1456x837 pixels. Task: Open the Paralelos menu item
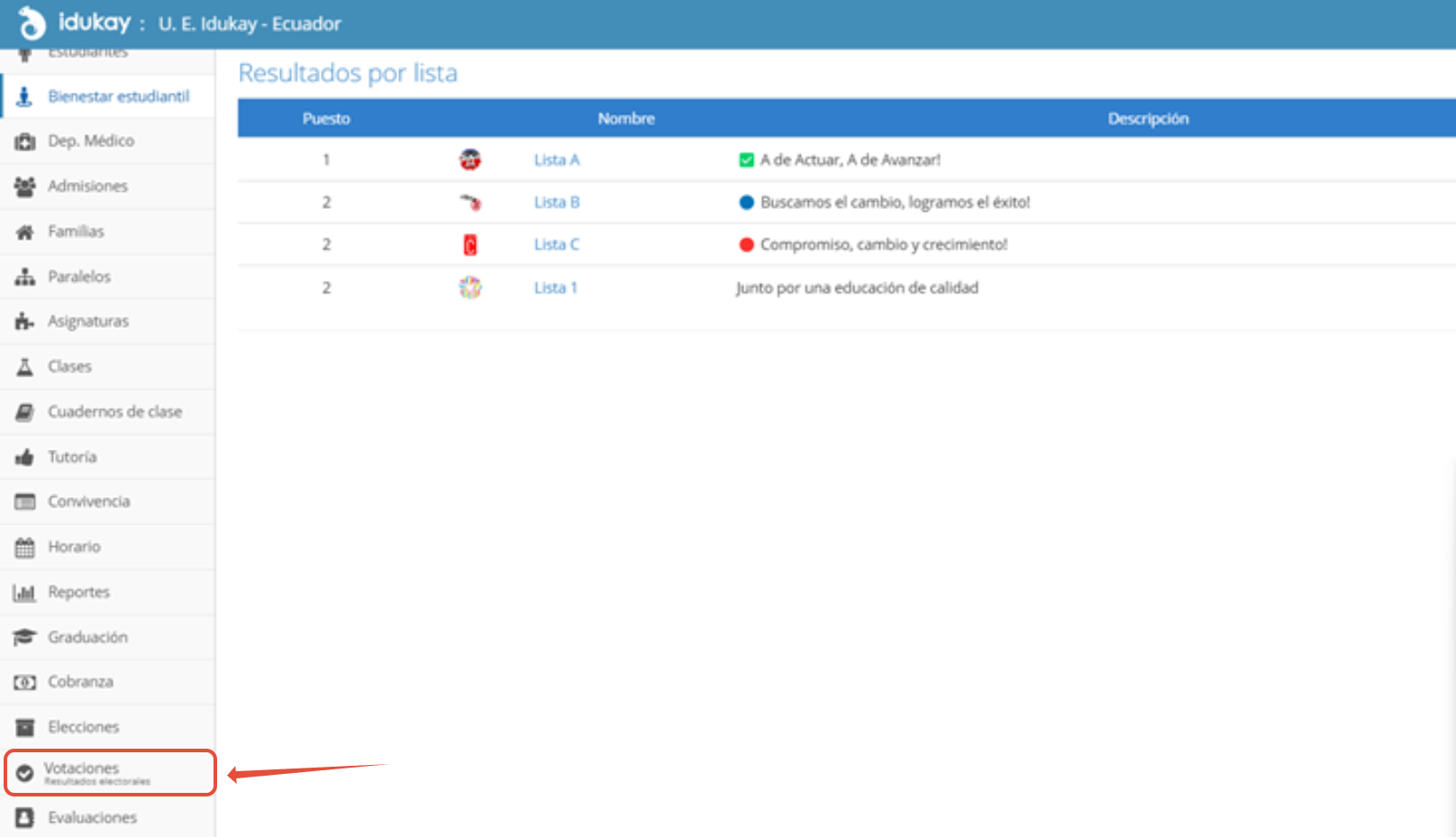click(x=108, y=277)
